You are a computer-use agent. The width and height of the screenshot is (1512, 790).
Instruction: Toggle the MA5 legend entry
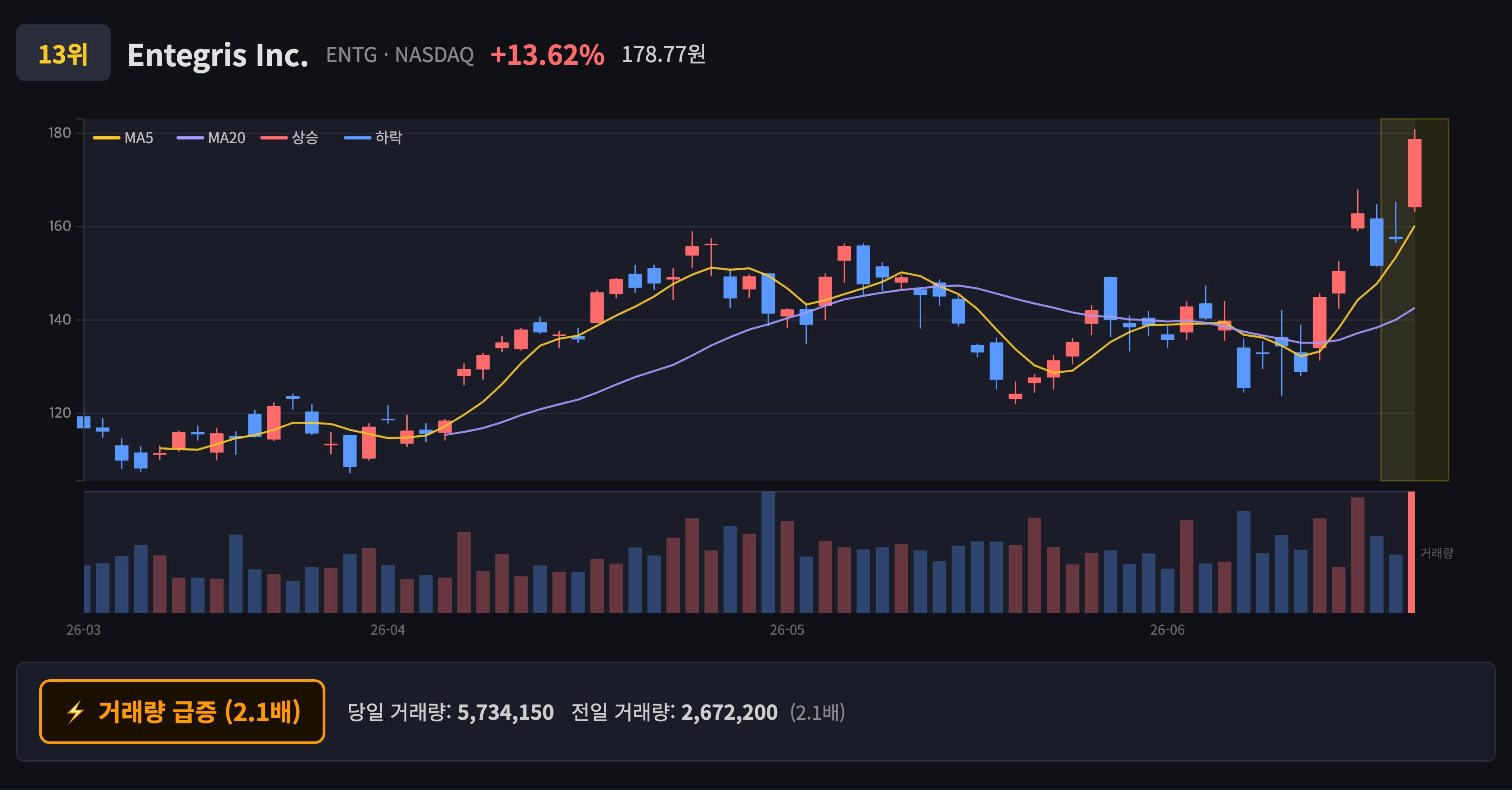coord(123,138)
